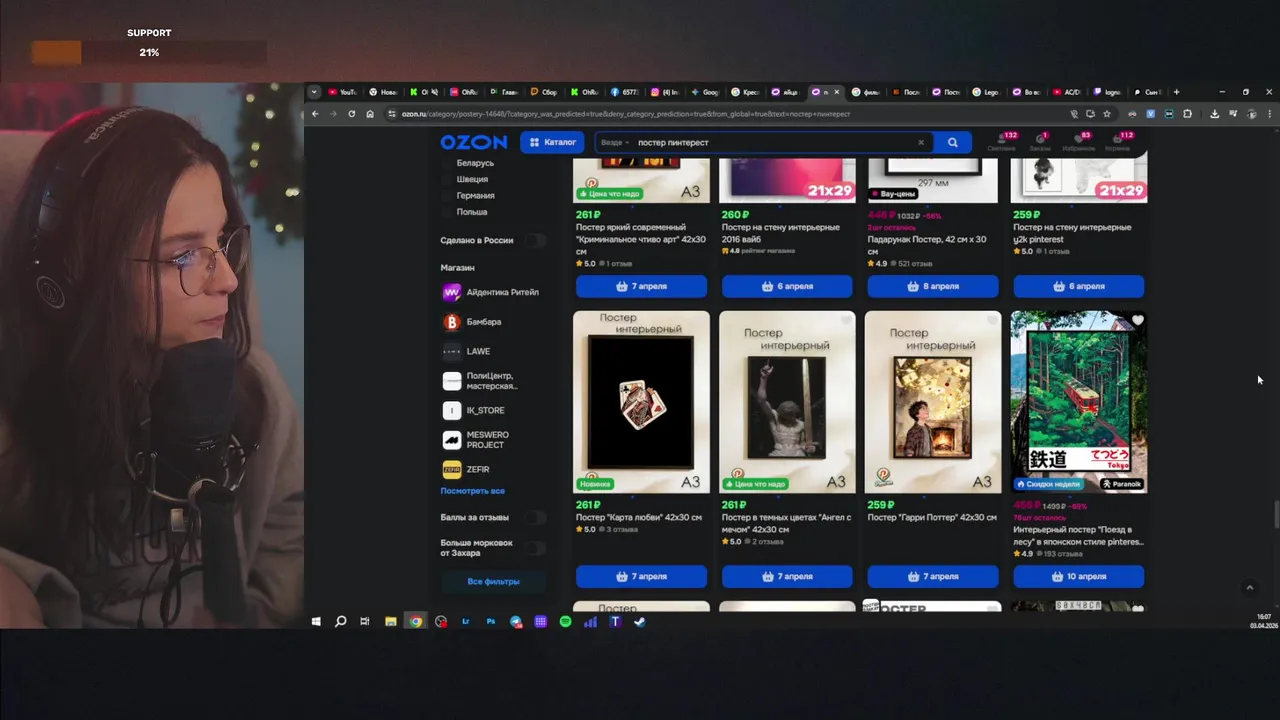The image size is (1280, 720).
Task: Open the browser home icon
Action: [x=370, y=114]
